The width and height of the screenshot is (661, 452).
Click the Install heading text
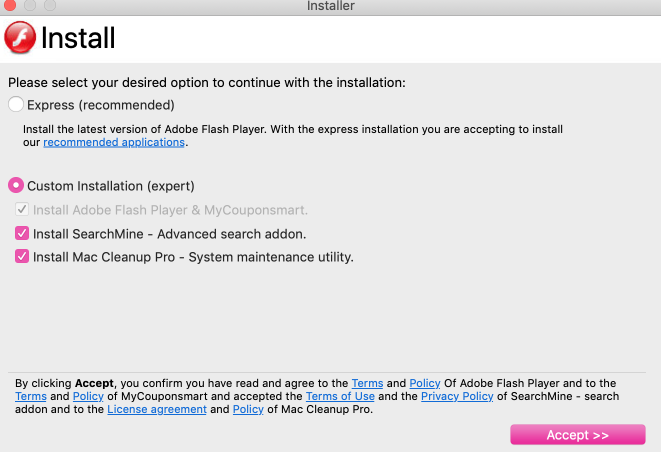coord(78,39)
